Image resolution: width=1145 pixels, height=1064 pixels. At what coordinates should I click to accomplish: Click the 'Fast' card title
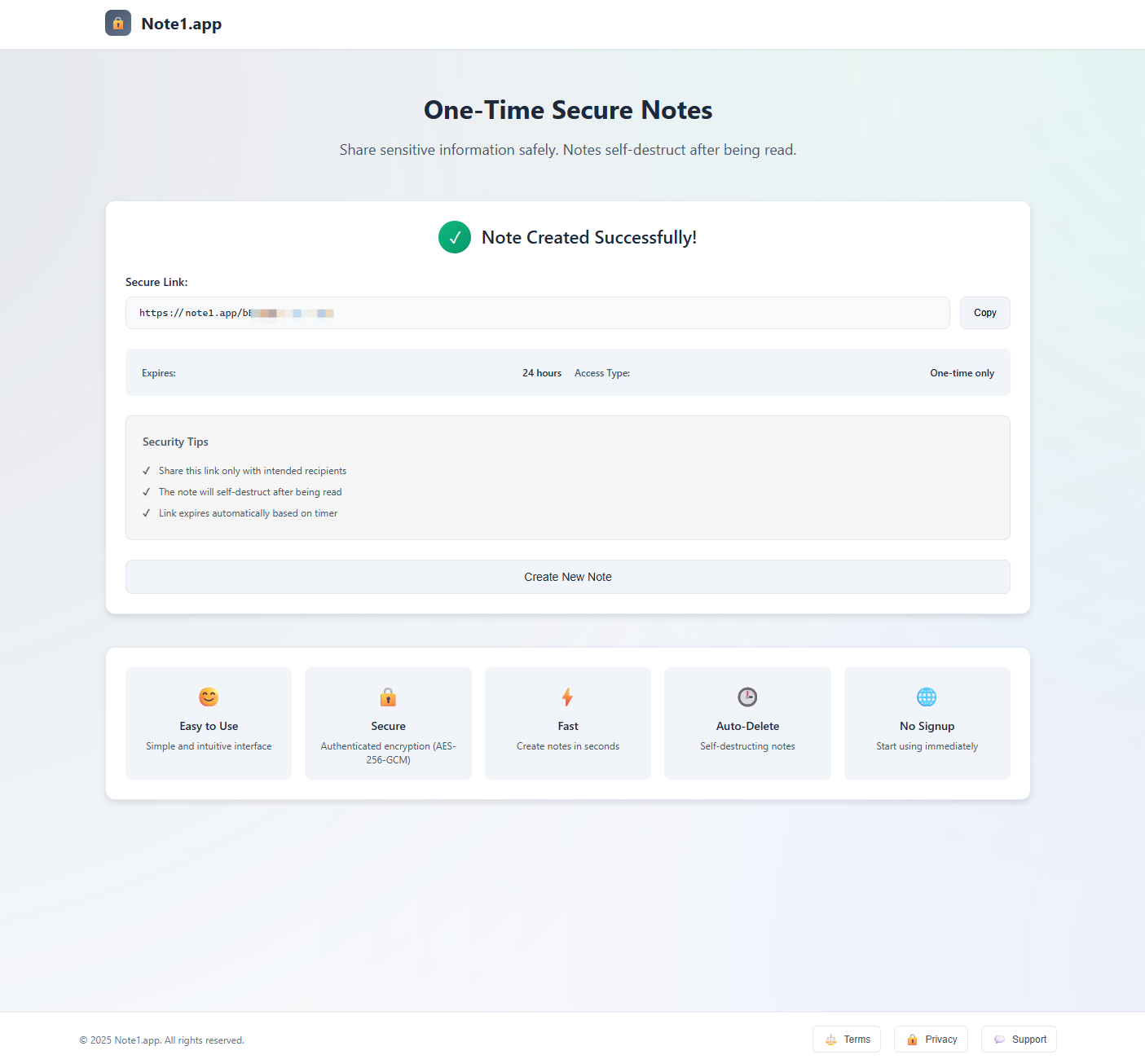tap(568, 726)
